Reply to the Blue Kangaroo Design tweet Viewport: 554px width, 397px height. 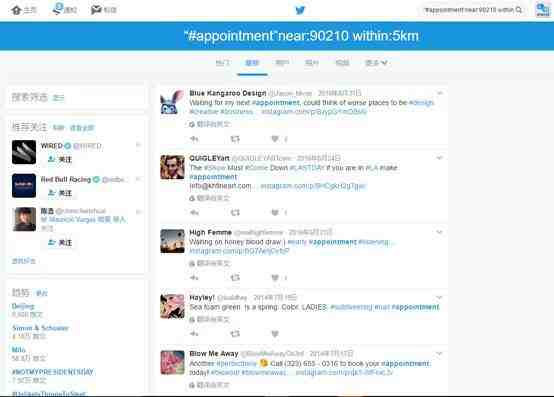(194, 139)
